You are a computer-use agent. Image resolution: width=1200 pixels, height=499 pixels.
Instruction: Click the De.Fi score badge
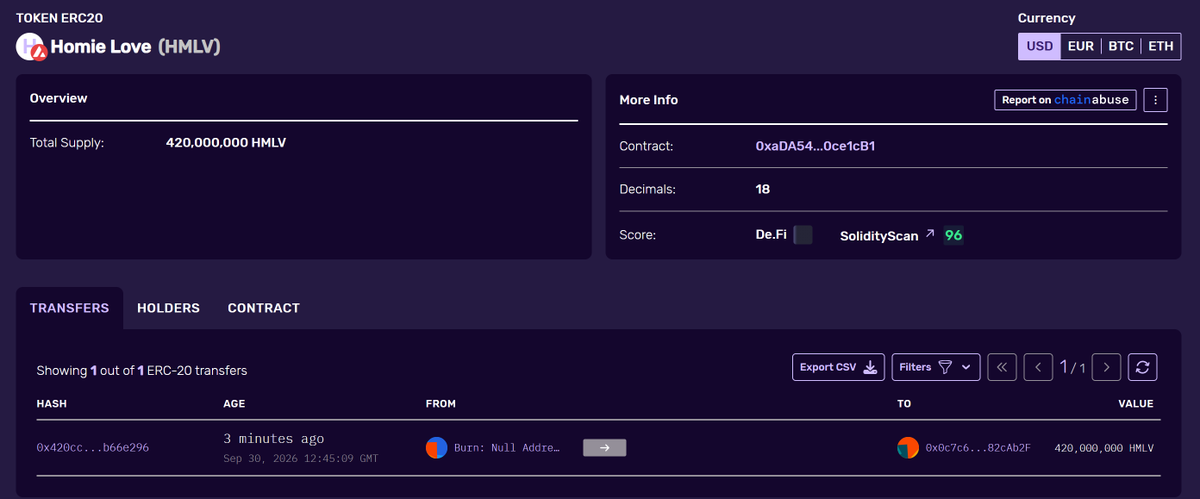pos(803,235)
